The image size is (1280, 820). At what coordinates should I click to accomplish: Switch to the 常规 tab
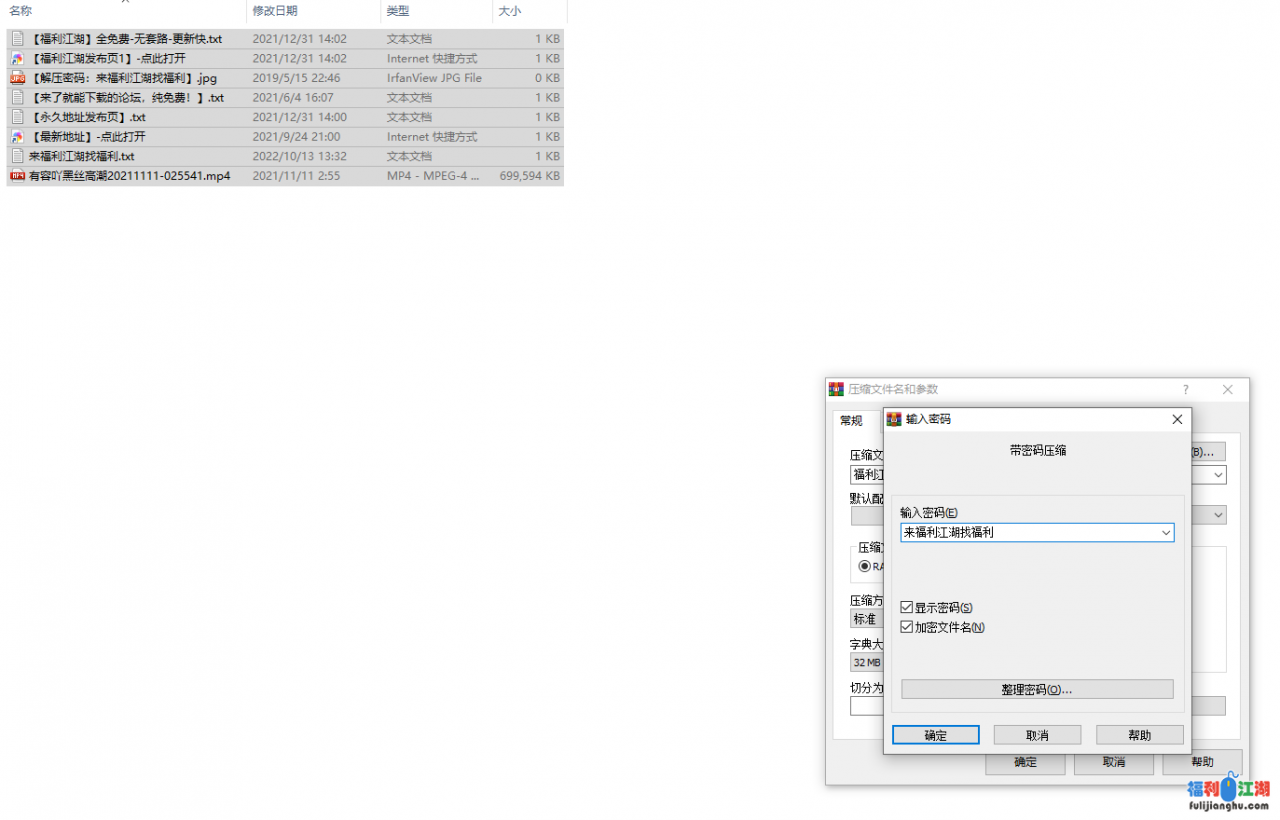(x=851, y=421)
